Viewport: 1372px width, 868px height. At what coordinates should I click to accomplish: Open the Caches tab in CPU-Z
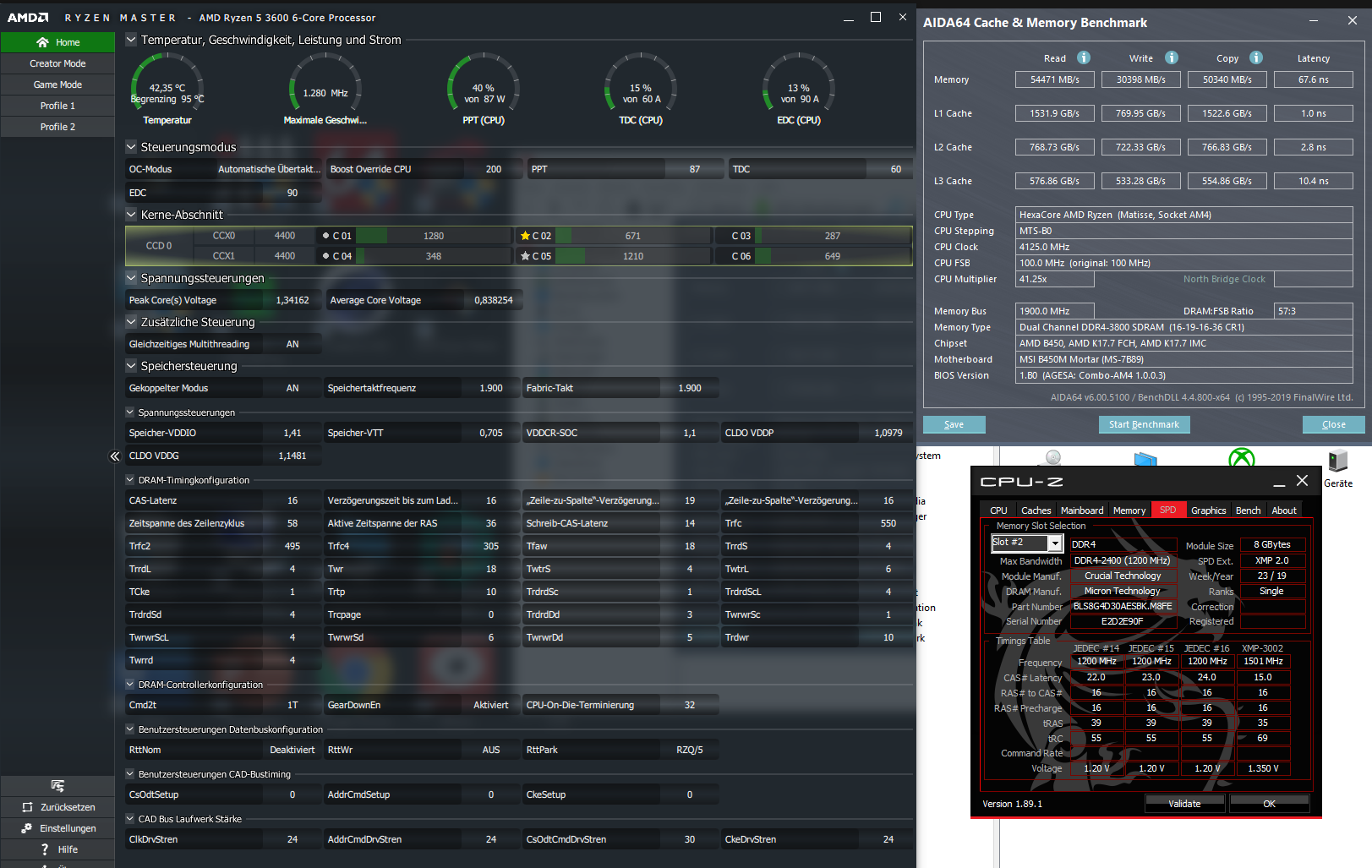coord(1036,510)
